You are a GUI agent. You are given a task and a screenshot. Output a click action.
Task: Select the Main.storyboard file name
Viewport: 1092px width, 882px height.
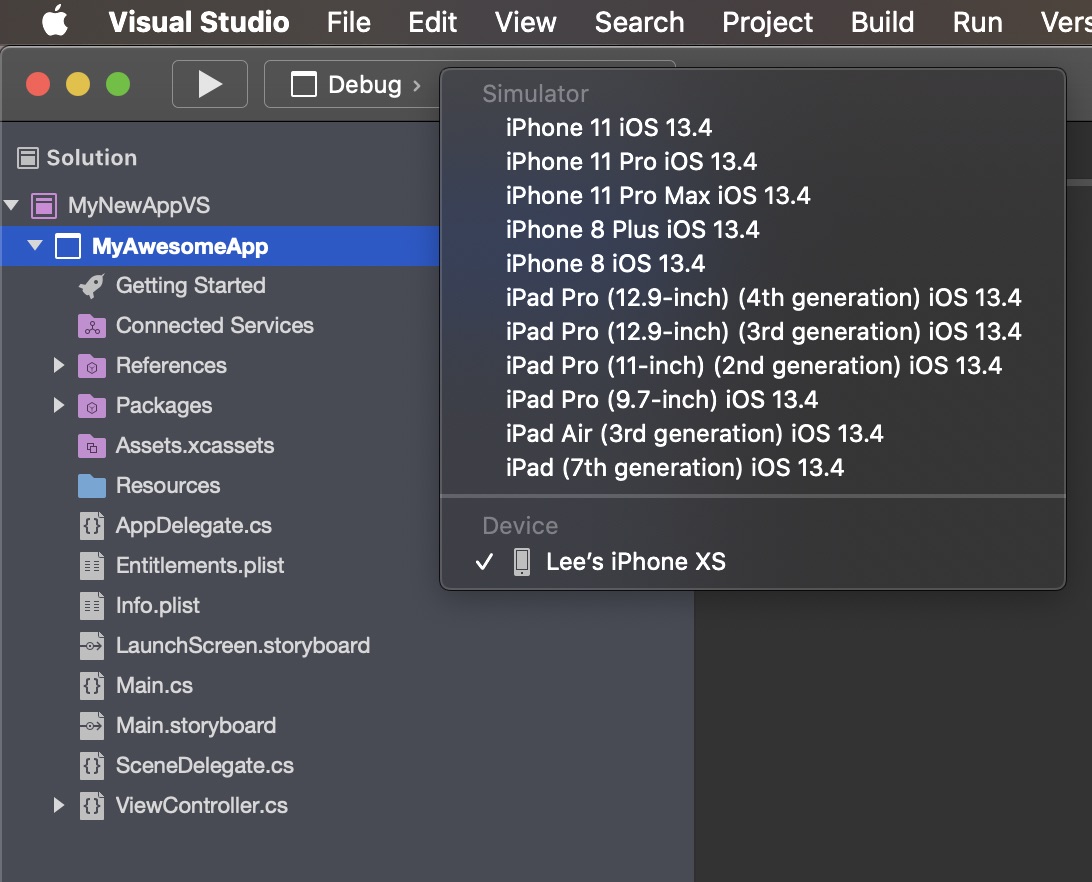tap(196, 726)
